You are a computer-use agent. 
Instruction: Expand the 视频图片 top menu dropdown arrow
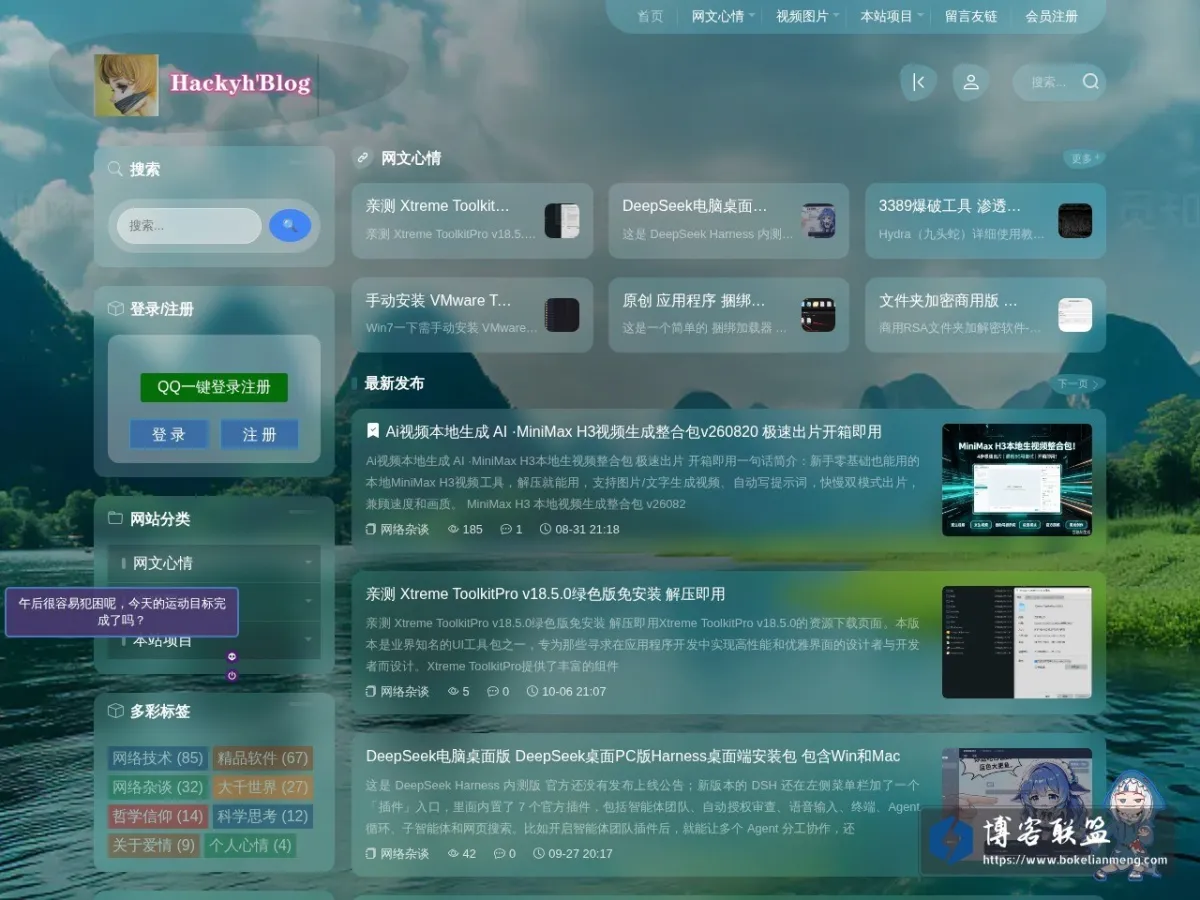836,16
